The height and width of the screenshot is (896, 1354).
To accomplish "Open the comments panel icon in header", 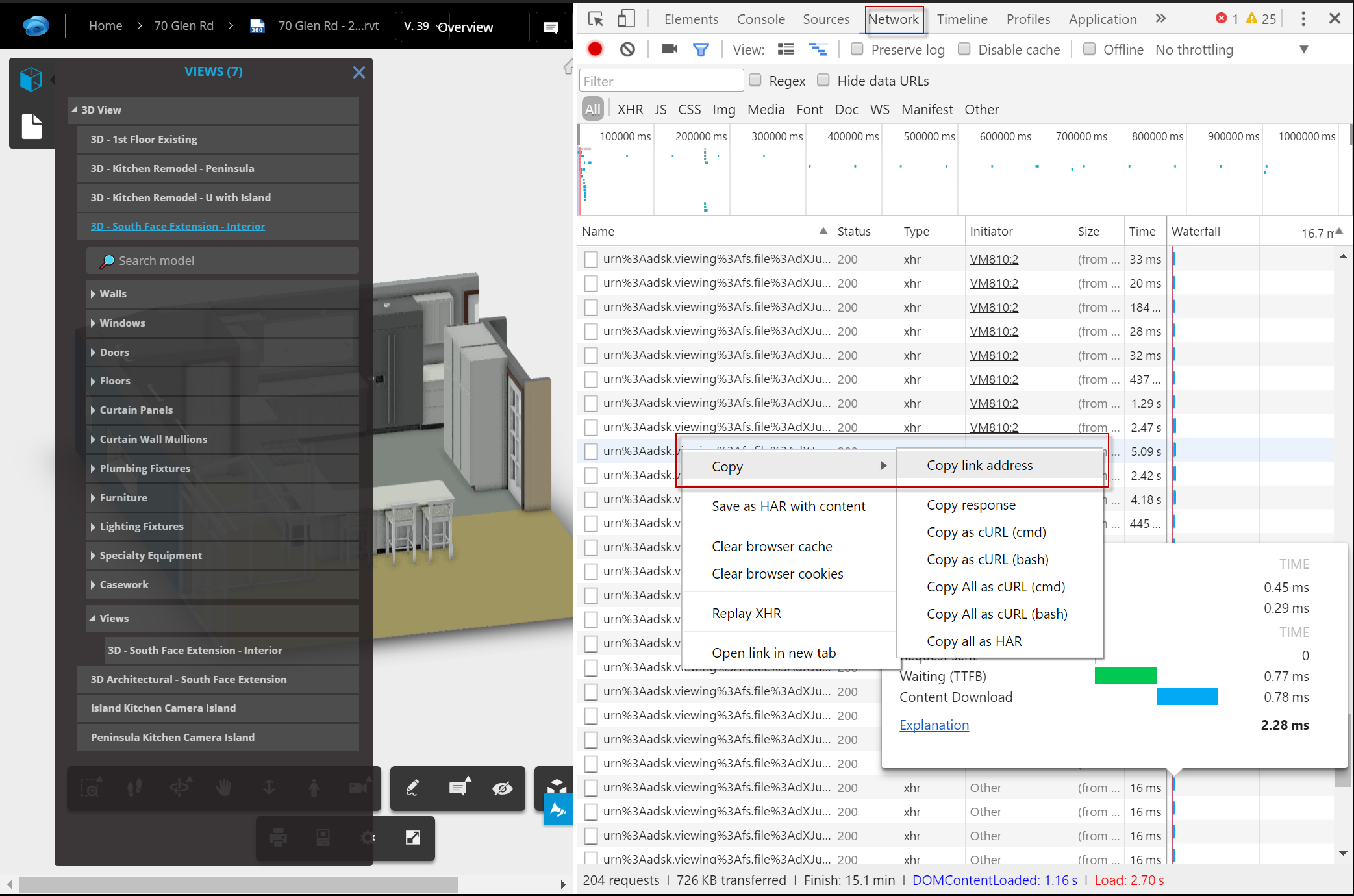I will click(550, 27).
